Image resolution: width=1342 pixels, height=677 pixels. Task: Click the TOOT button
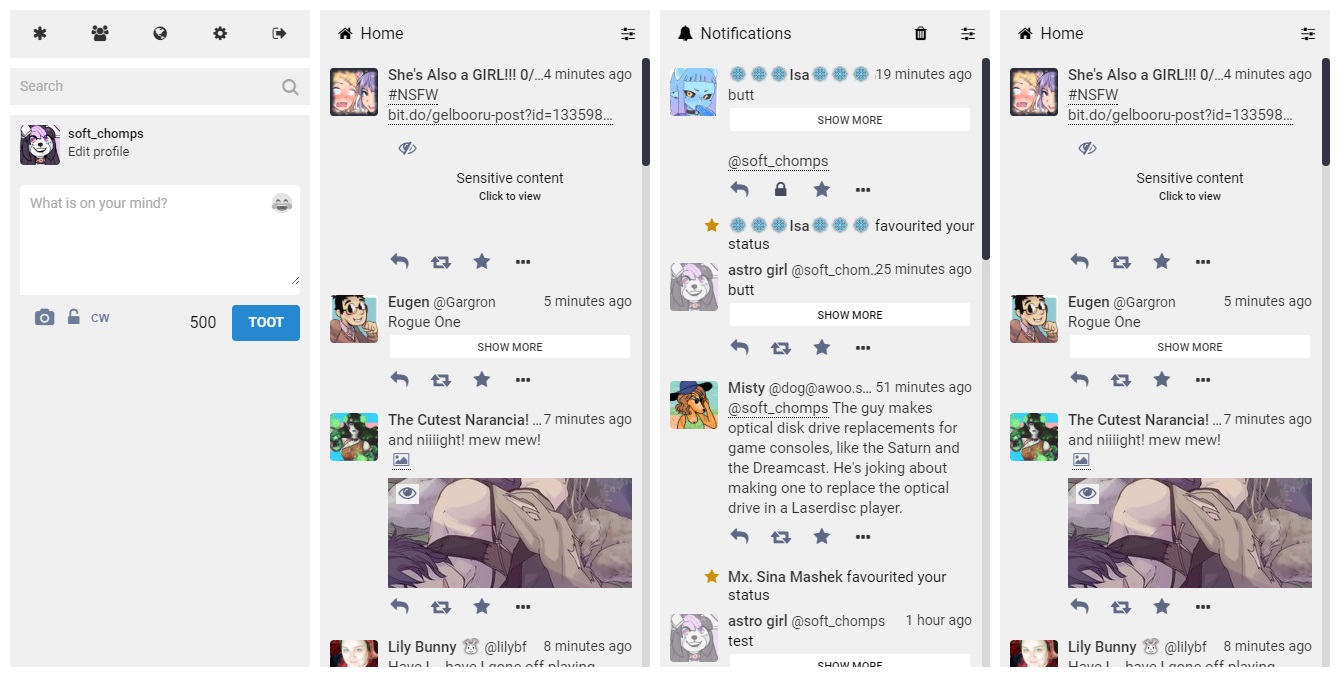266,322
